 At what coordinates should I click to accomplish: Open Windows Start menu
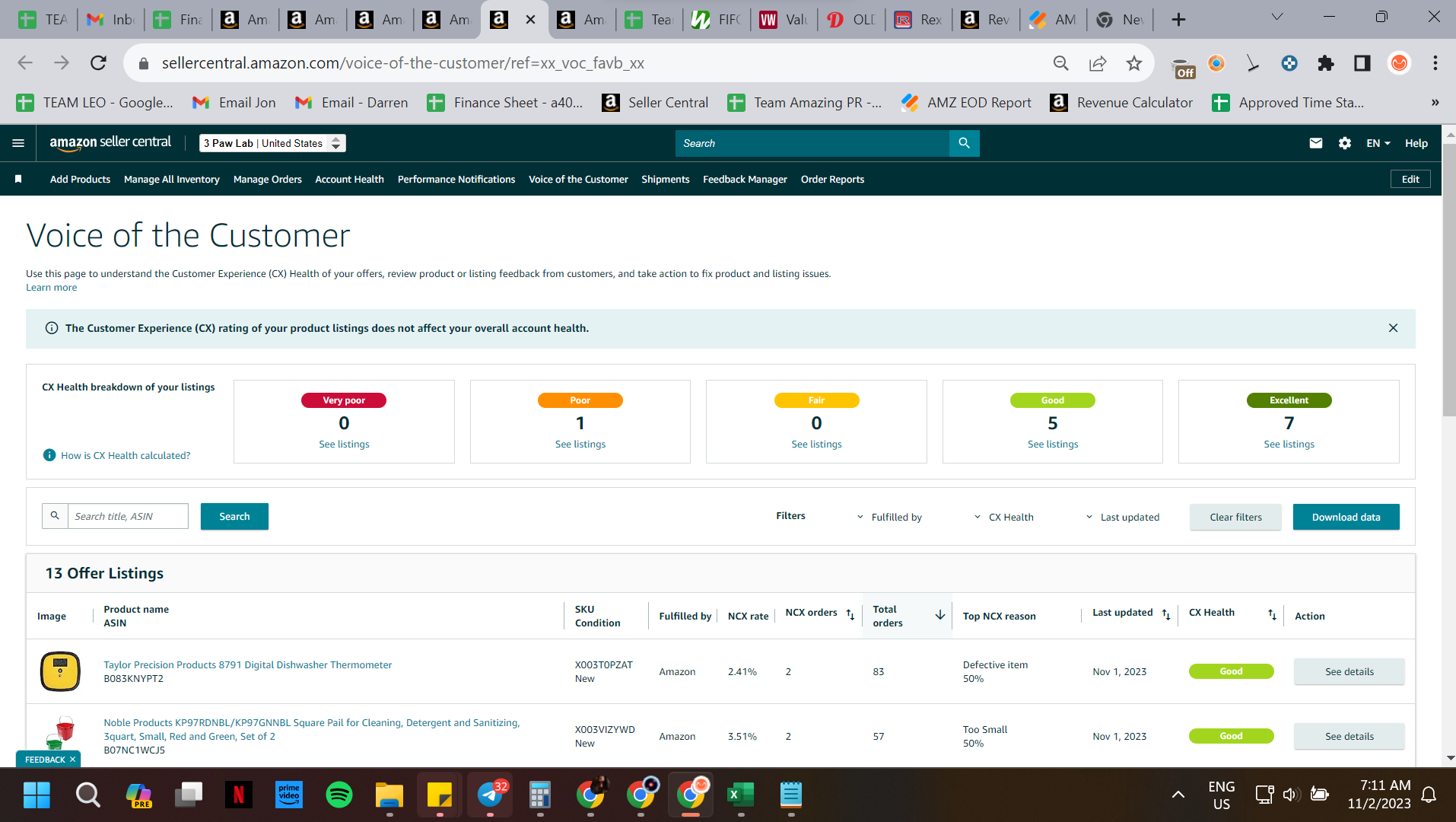coord(37,795)
